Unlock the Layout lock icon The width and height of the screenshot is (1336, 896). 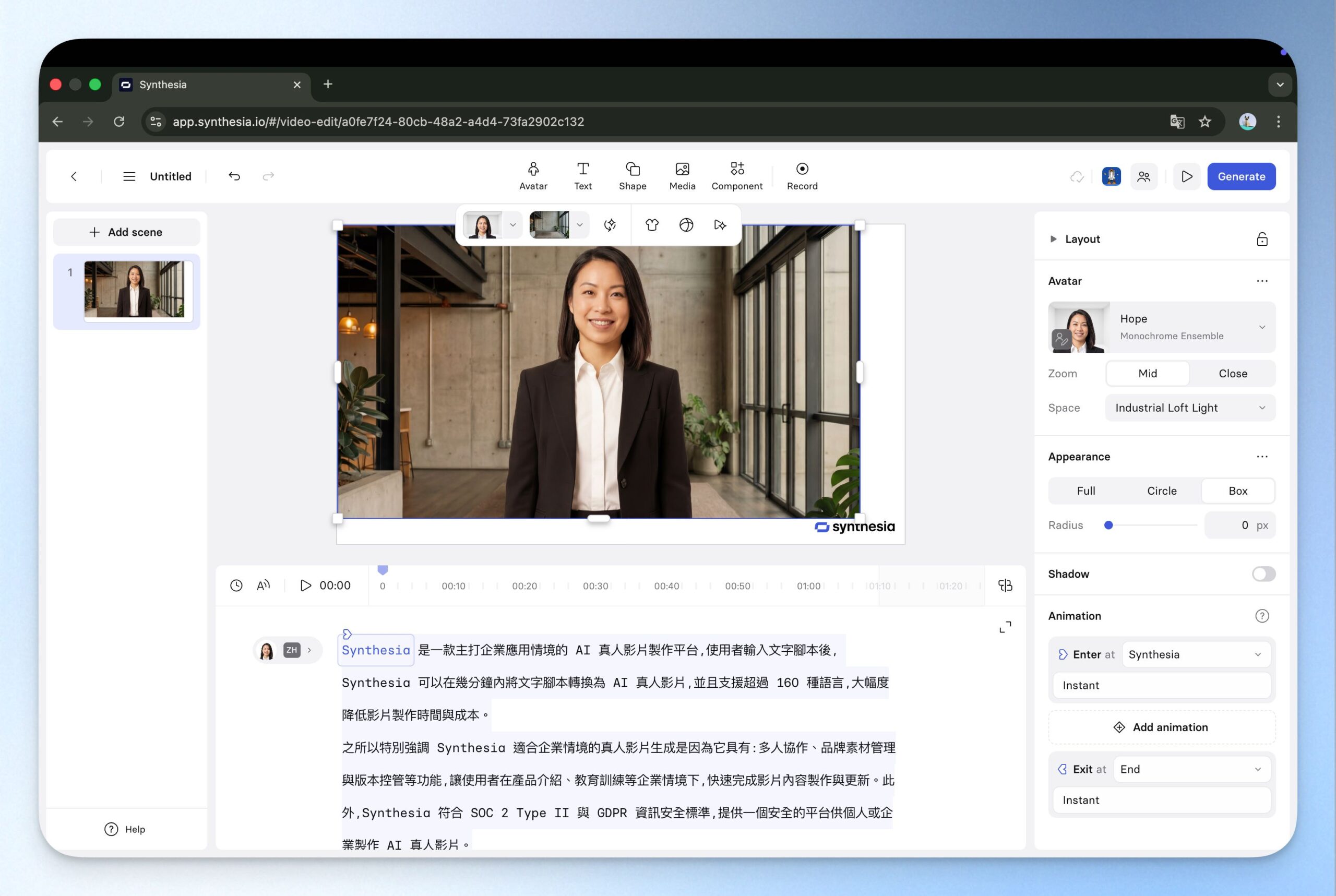coord(1262,239)
